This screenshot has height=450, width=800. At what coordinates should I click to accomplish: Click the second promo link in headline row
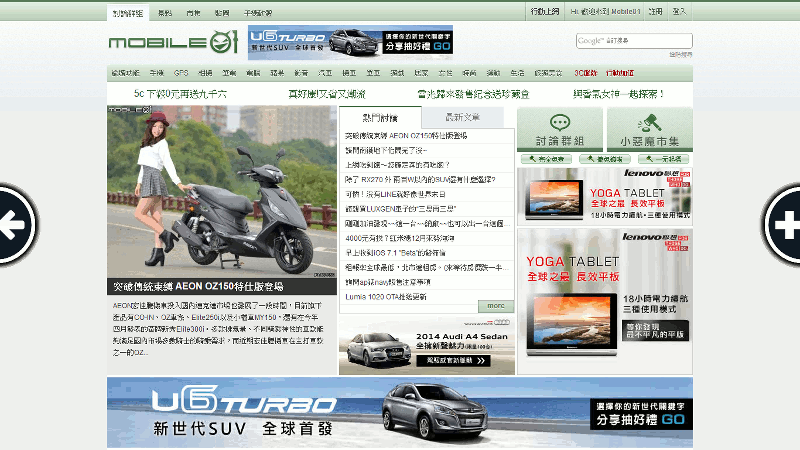[327, 94]
